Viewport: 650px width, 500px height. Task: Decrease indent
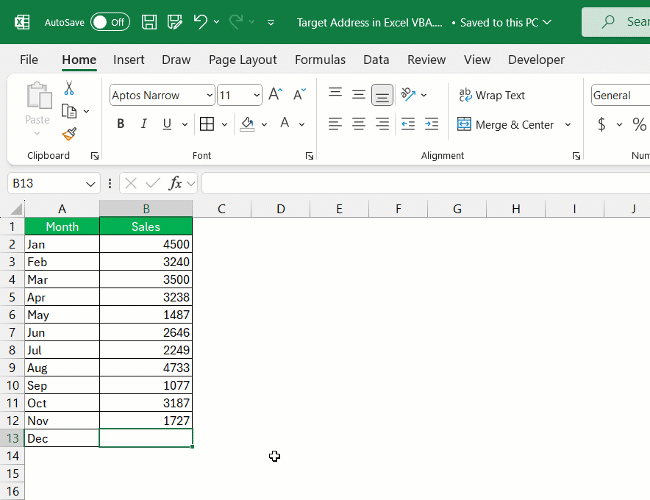[408, 124]
